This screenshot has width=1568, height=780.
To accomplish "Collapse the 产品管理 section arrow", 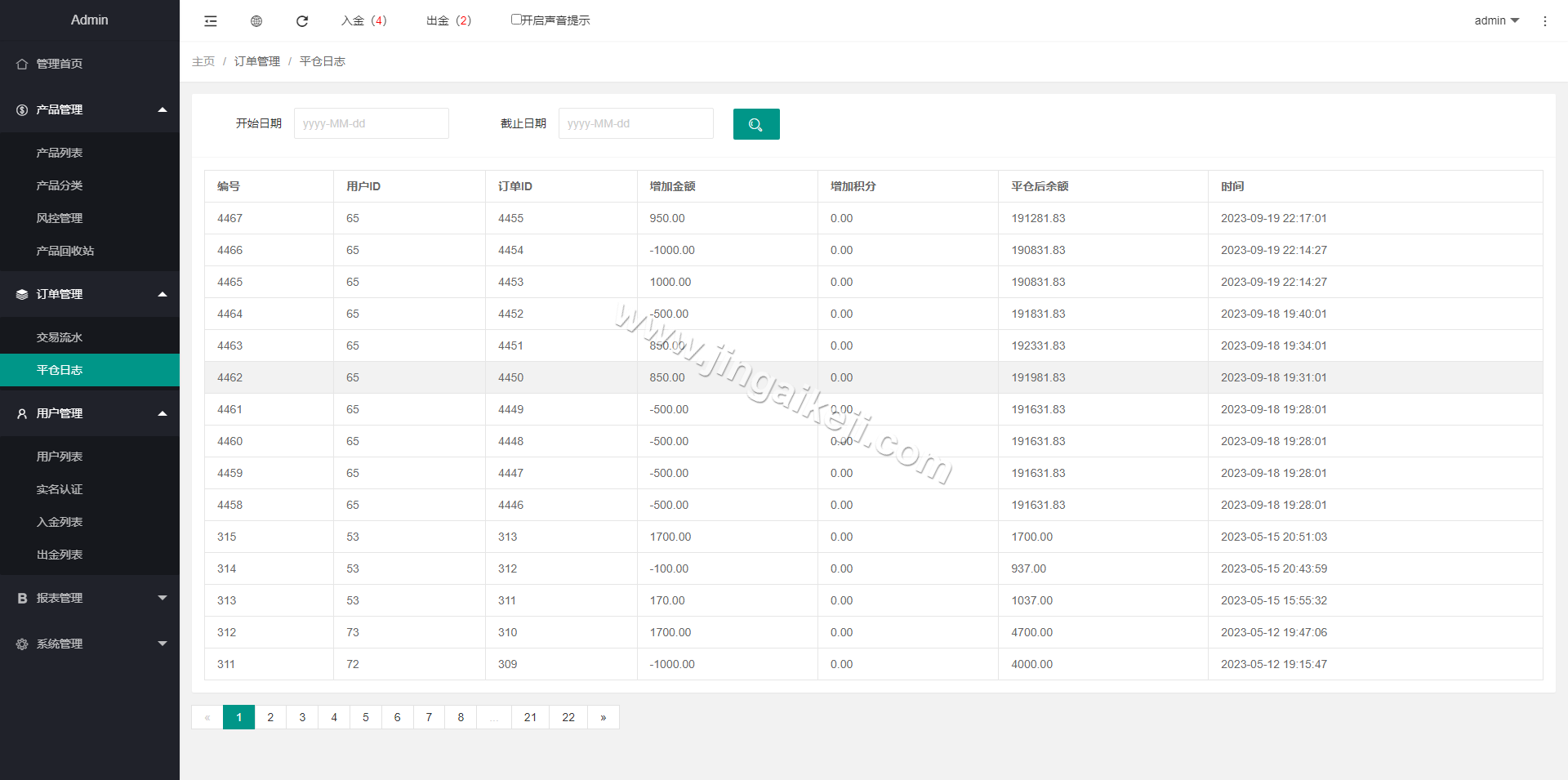I will click(163, 109).
